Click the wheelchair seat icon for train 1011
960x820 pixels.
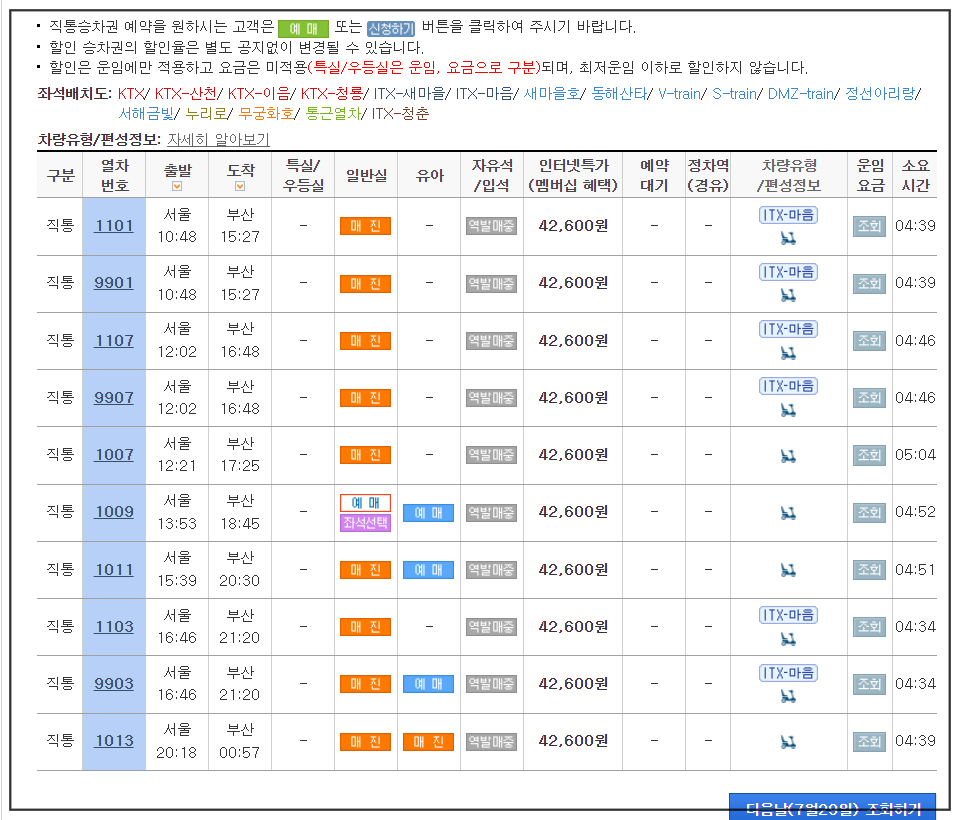788,570
